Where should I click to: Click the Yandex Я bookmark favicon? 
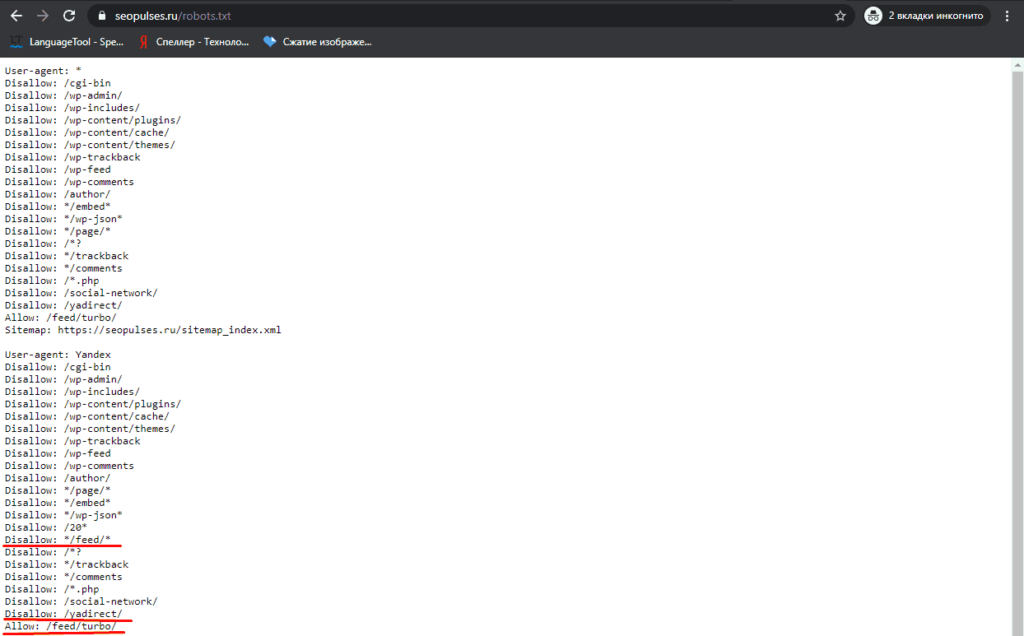click(x=144, y=42)
